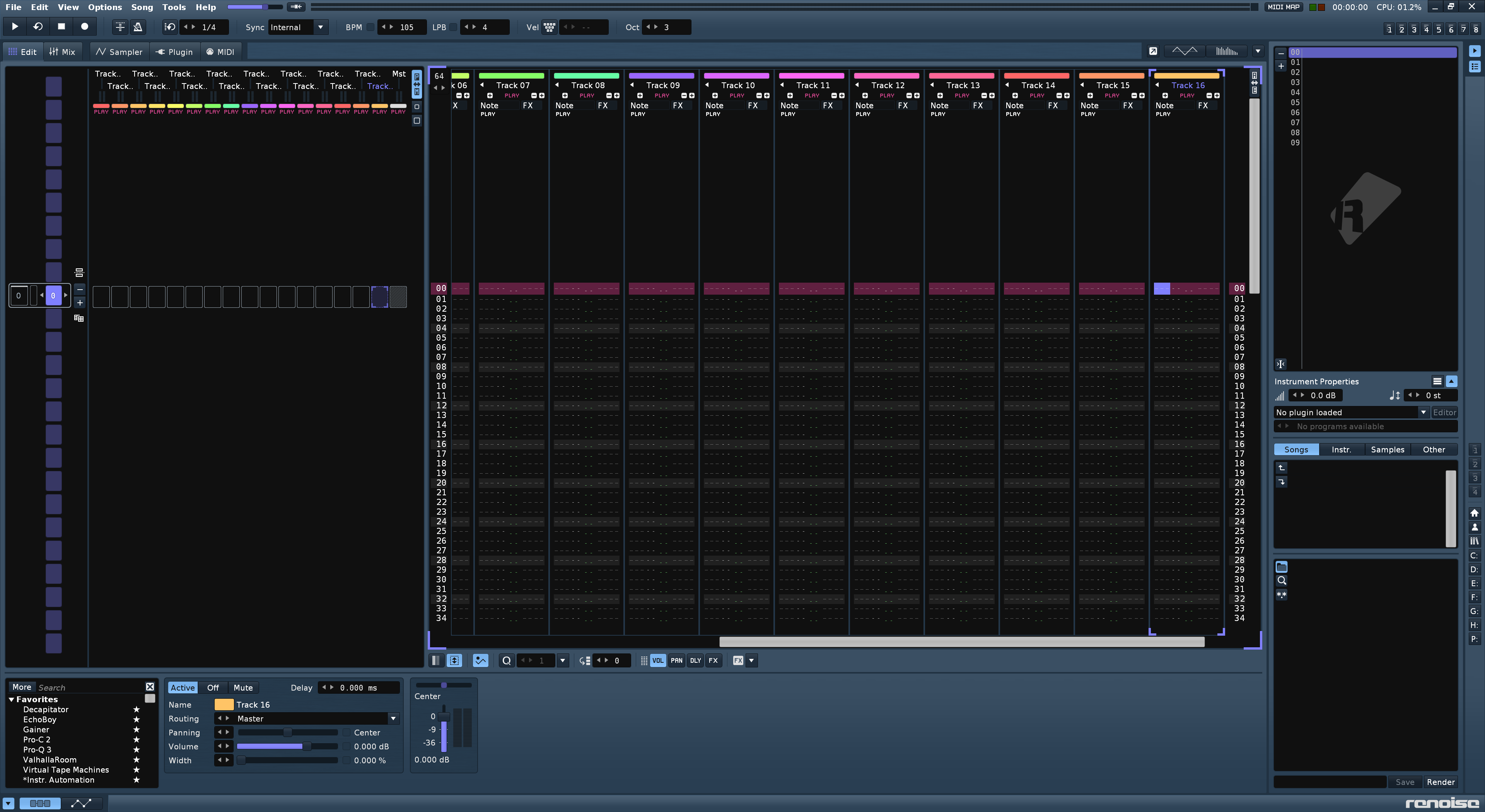Tick the BPM automation checkbox
The height and width of the screenshot is (812, 1485).
point(370,27)
